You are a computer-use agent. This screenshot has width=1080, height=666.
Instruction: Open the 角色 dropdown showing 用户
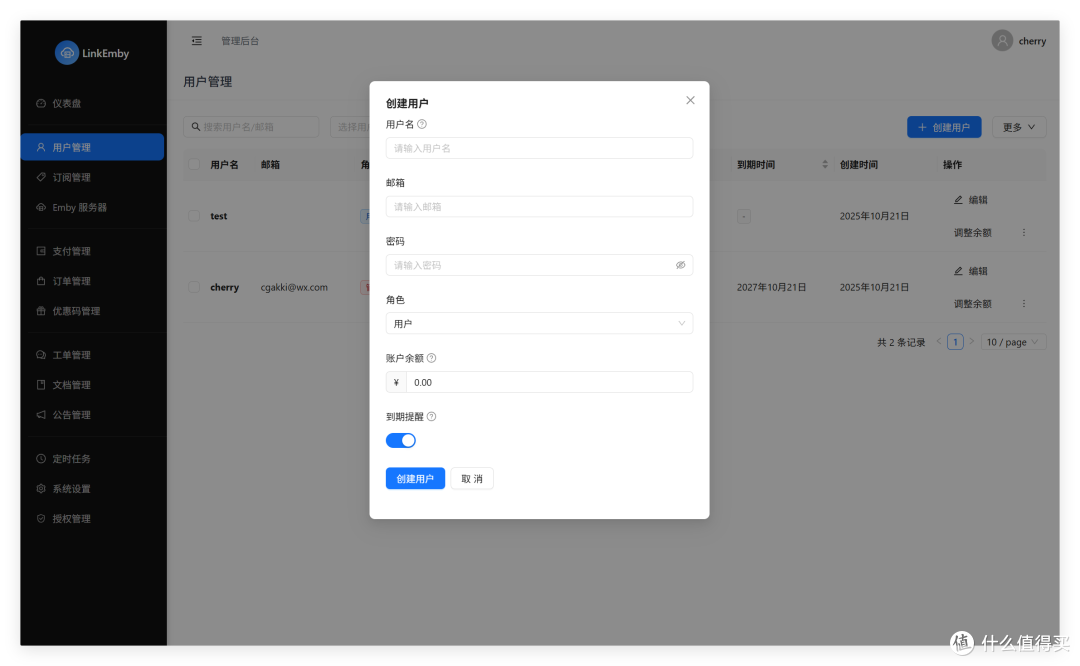click(x=539, y=324)
